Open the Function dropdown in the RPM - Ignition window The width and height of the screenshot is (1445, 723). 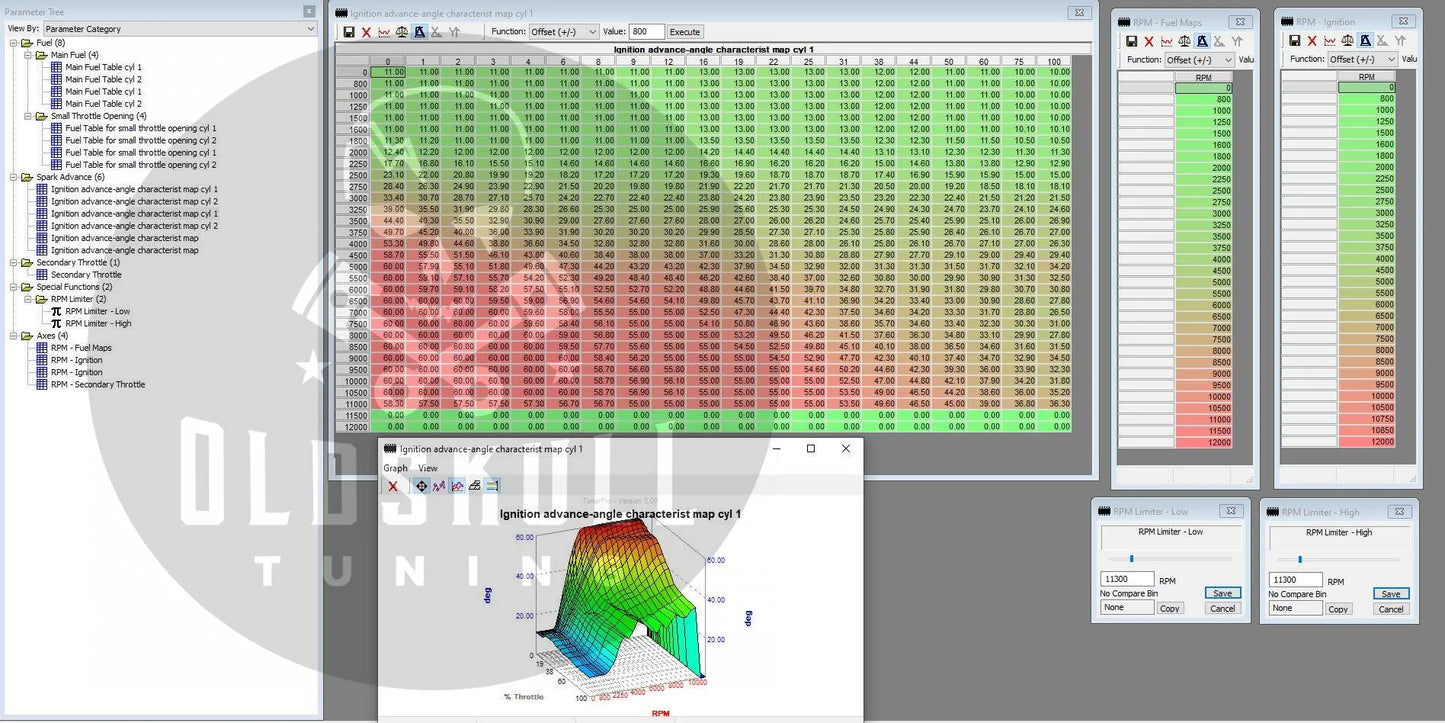(x=1363, y=59)
